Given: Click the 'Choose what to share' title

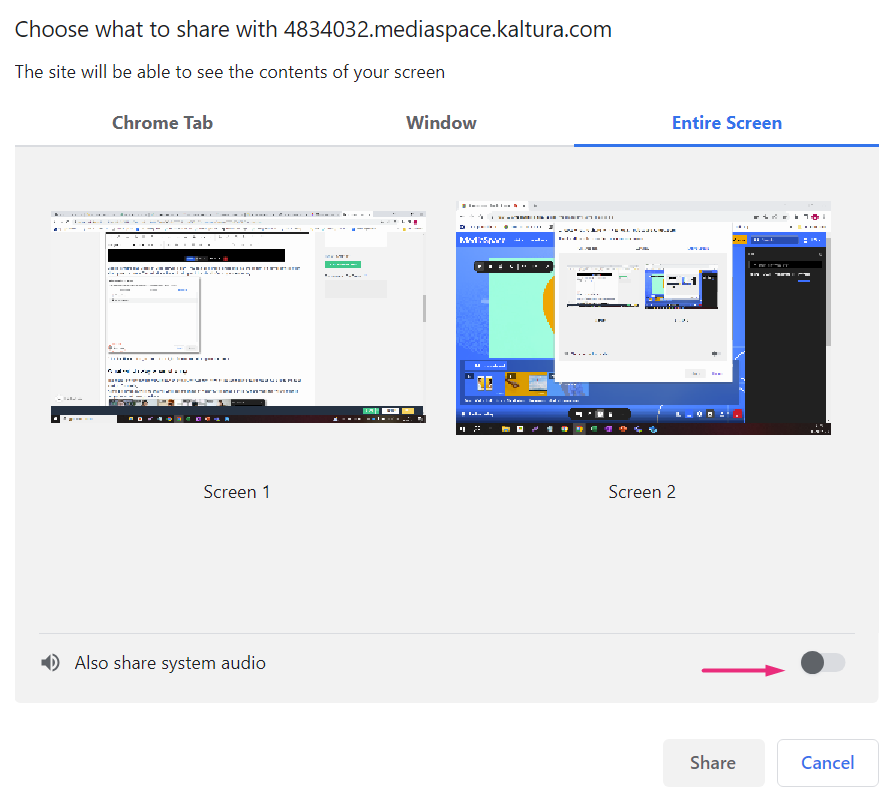Looking at the screenshot, I should pyautogui.click(x=313, y=29).
